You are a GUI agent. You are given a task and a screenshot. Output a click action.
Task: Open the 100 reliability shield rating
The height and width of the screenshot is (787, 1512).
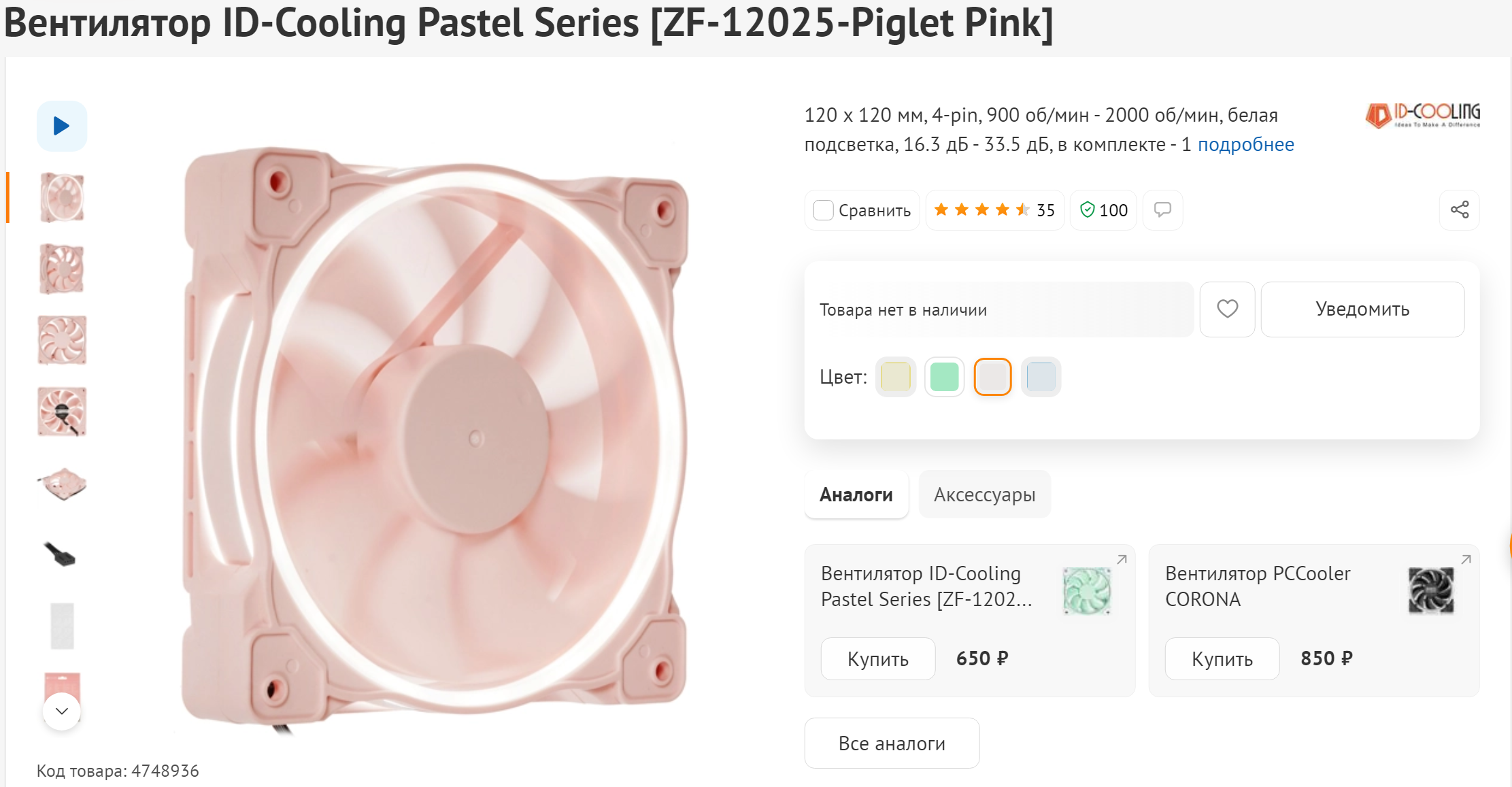click(1103, 210)
